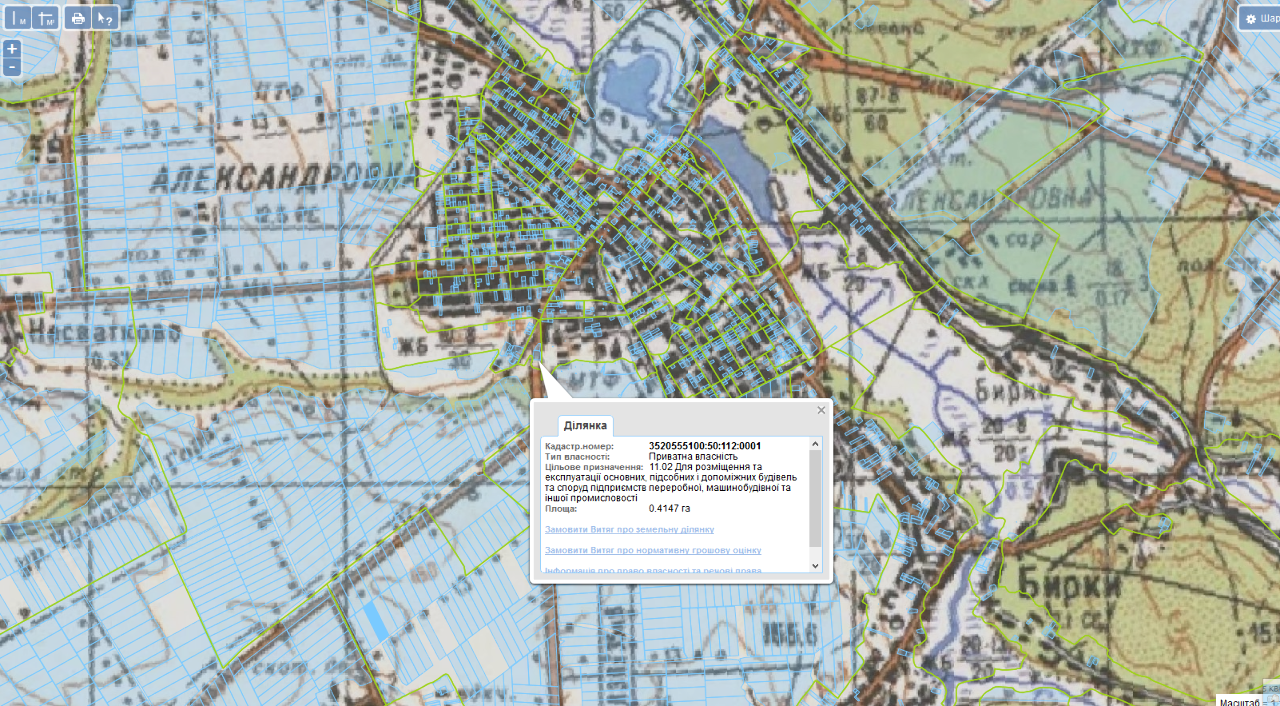Viewport: 1280px width, 706px height.
Task: Activate the parcel info pointer tool
Action: 105,18
